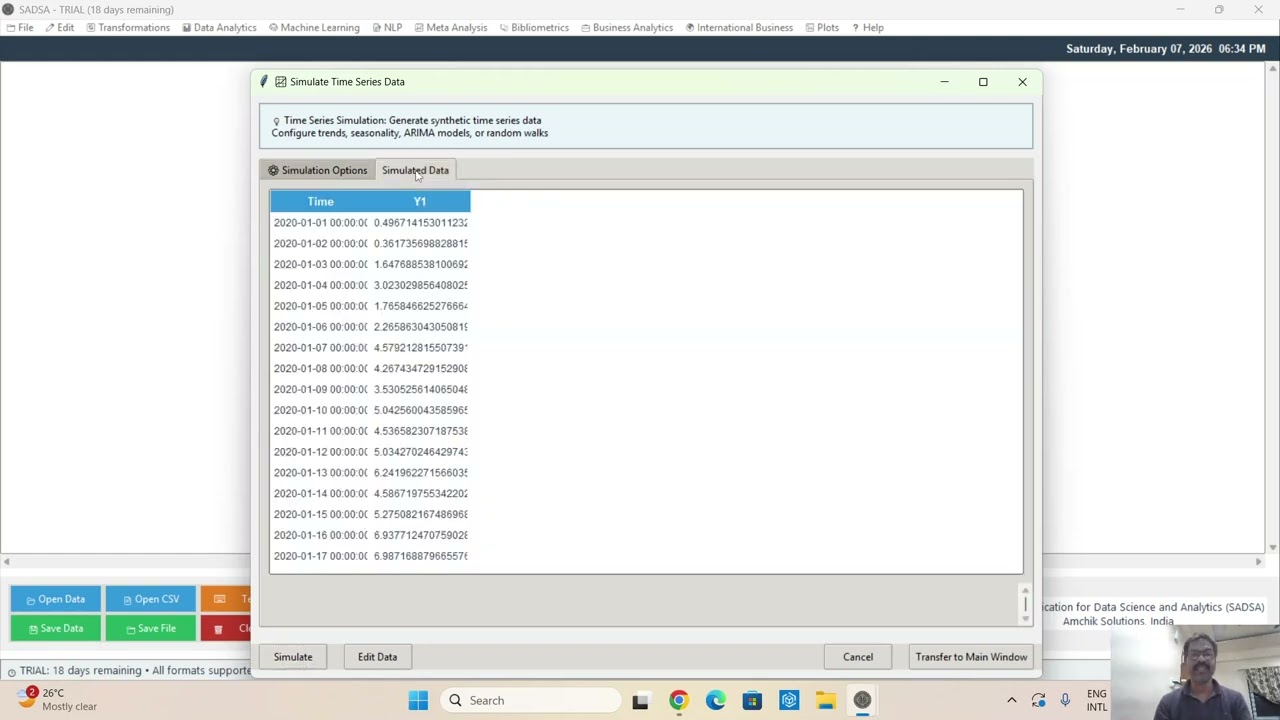Switch to the Simulation Options tab
The width and height of the screenshot is (1280, 720).
[317, 170]
